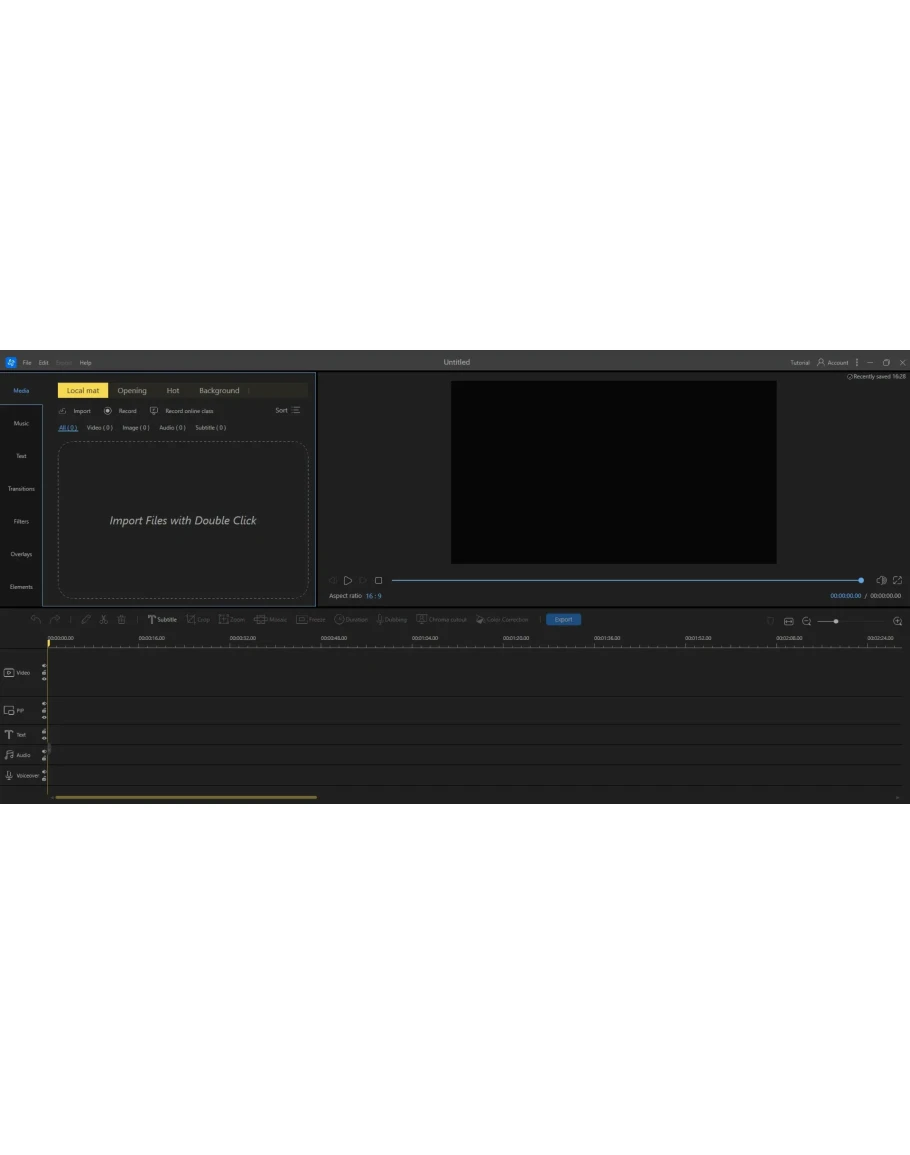Screen dimensions: 910x1155
Task: Open the File menu
Action: [27, 363]
